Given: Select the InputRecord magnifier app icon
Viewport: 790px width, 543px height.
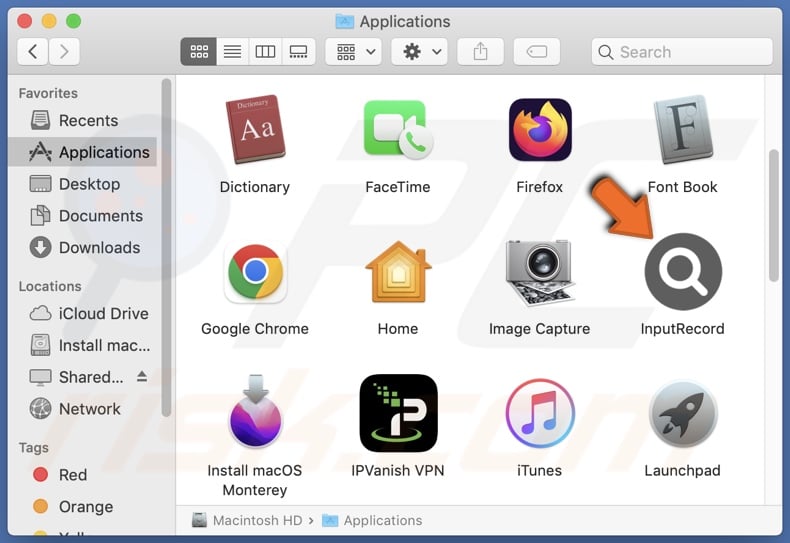Looking at the screenshot, I should tap(683, 272).
